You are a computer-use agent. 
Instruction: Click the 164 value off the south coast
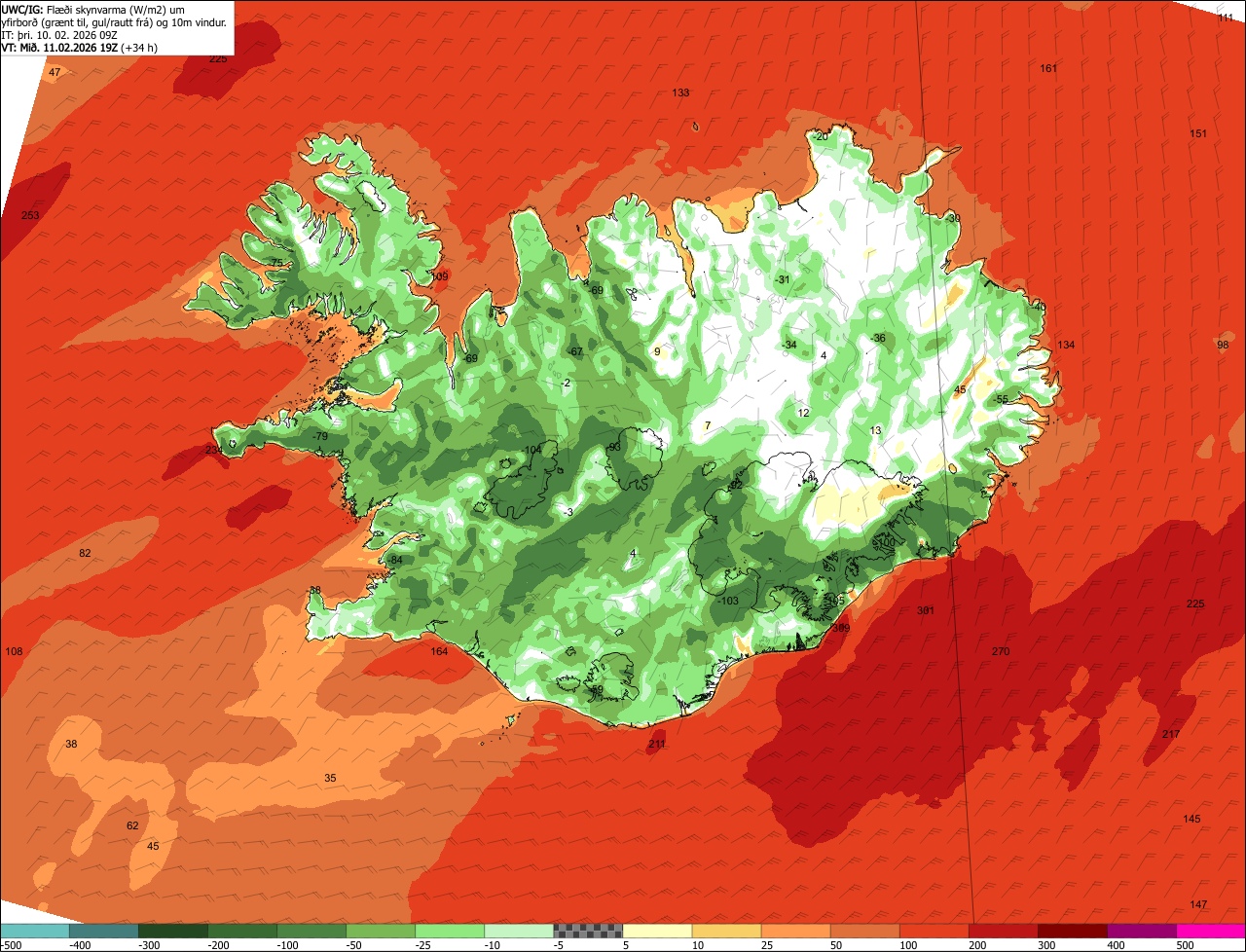[440, 651]
